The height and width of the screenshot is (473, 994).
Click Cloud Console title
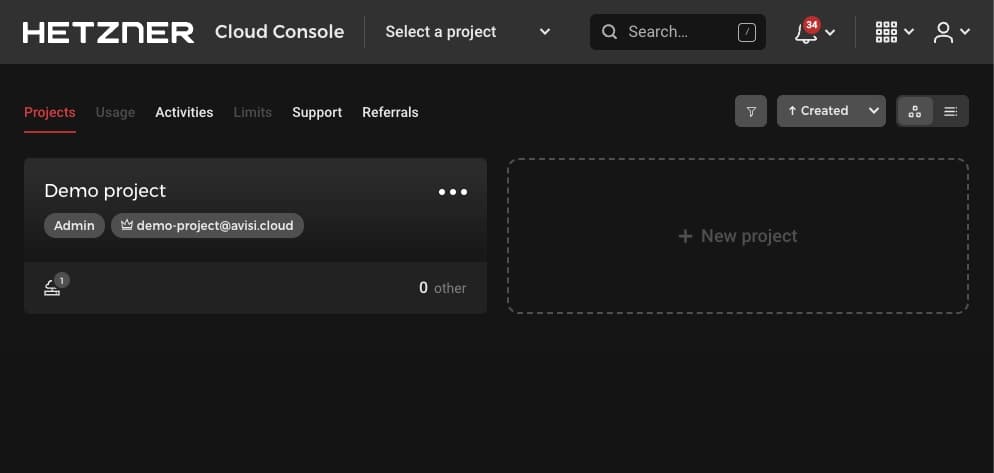(x=280, y=32)
